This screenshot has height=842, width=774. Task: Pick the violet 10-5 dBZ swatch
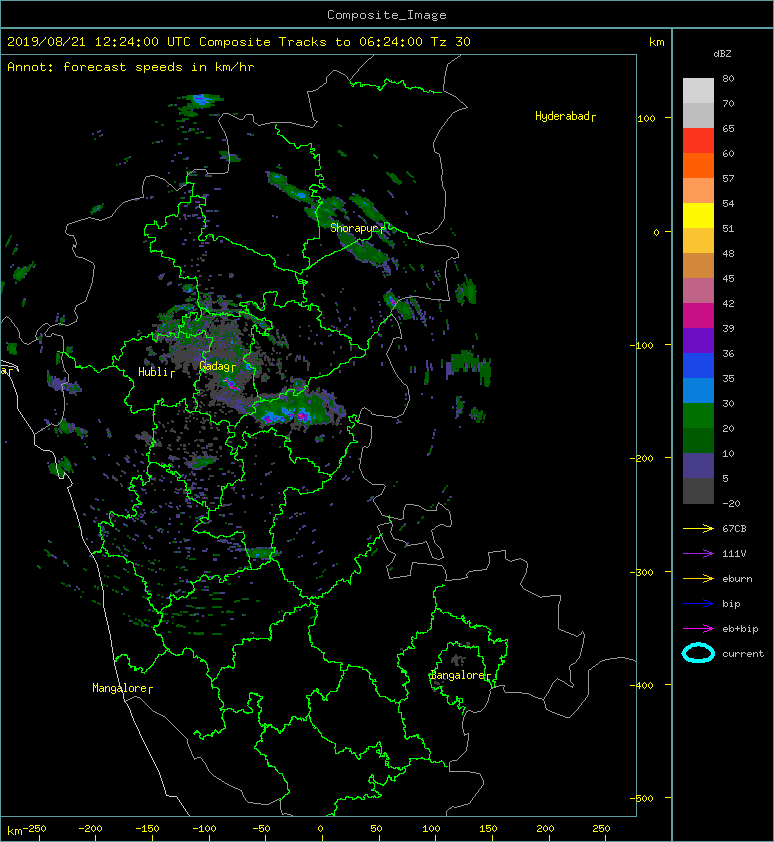point(698,465)
